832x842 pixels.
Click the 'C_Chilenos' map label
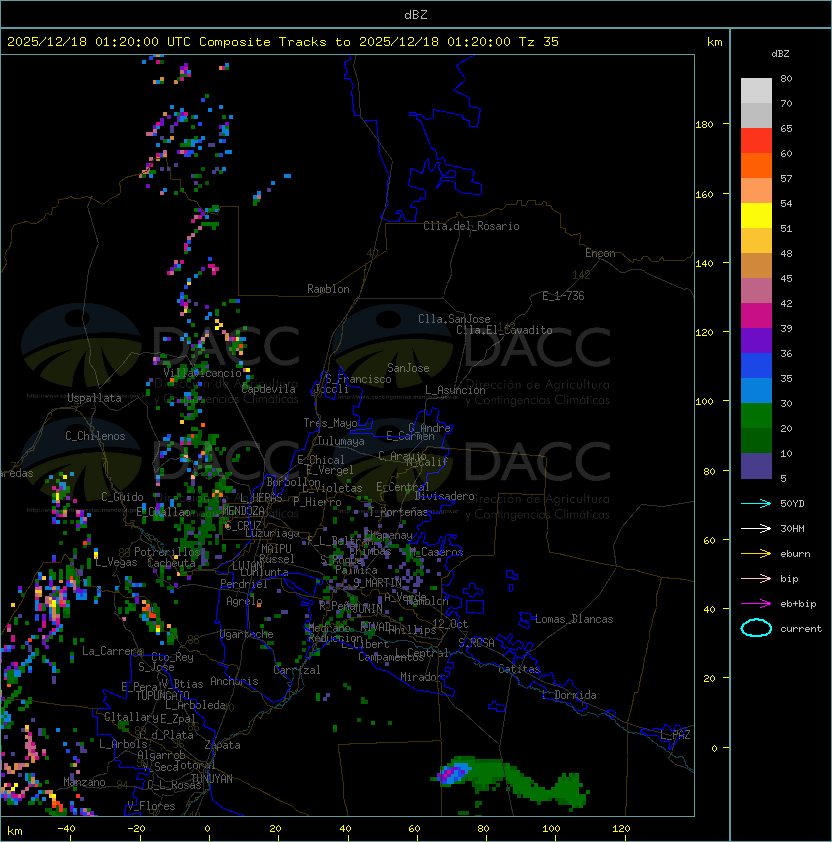tap(95, 436)
